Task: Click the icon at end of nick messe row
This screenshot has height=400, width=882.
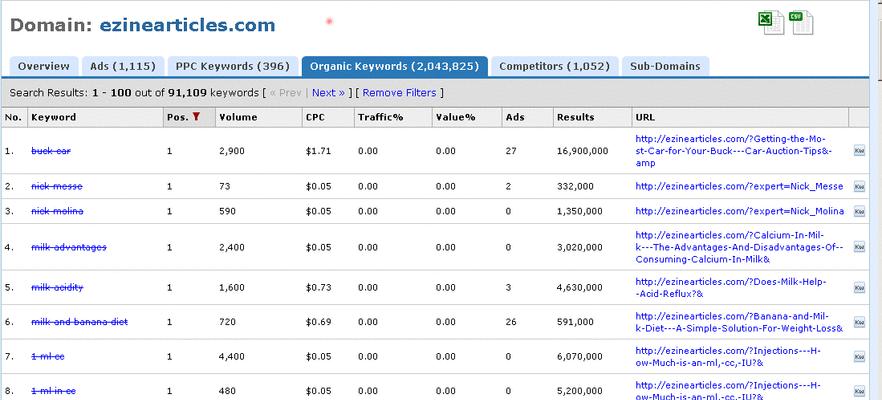Action: (859, 186)
